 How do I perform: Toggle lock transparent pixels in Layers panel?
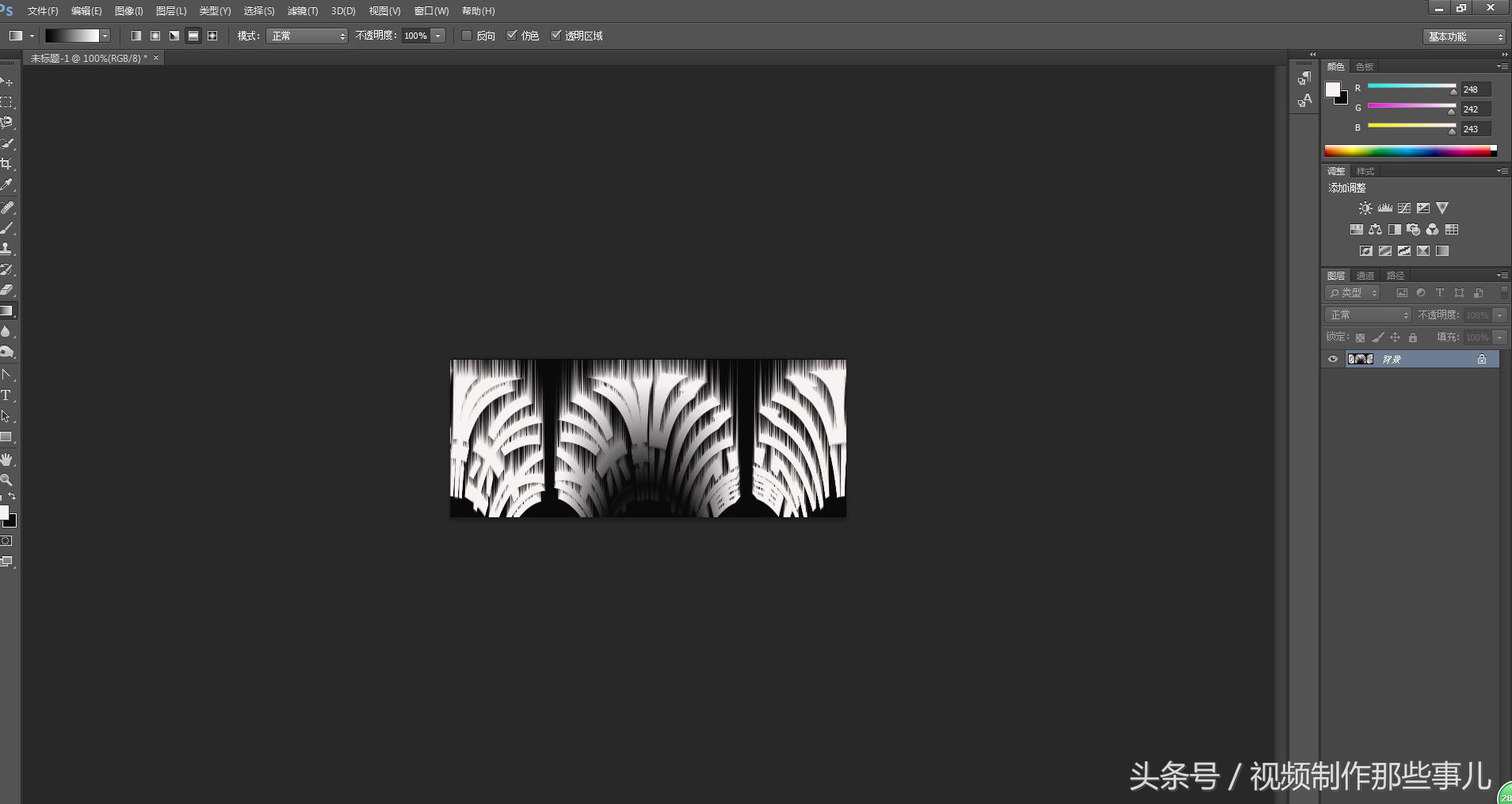point(1361,337)
